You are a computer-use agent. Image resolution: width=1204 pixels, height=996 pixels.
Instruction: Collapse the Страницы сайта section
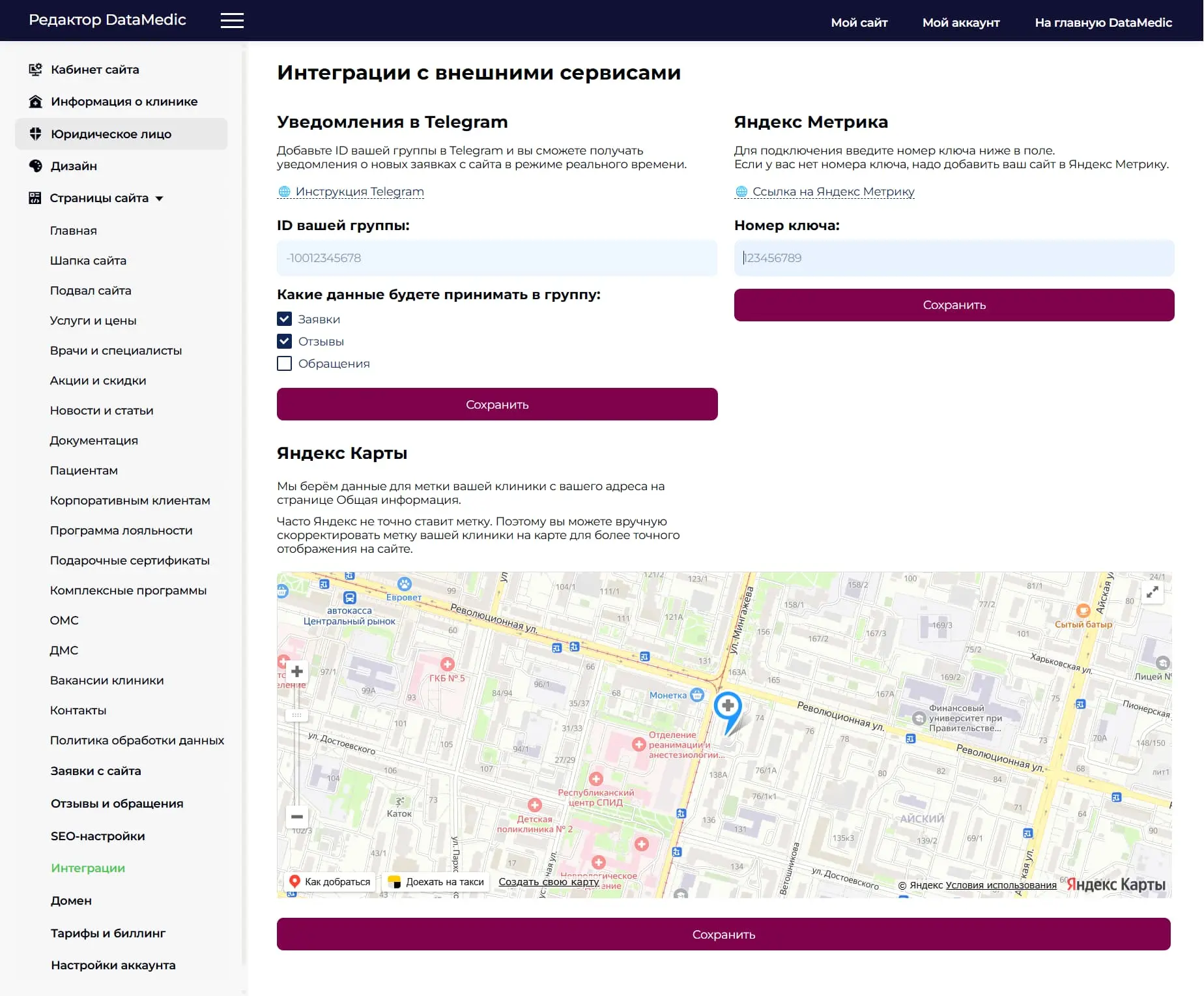click(159, 199)
